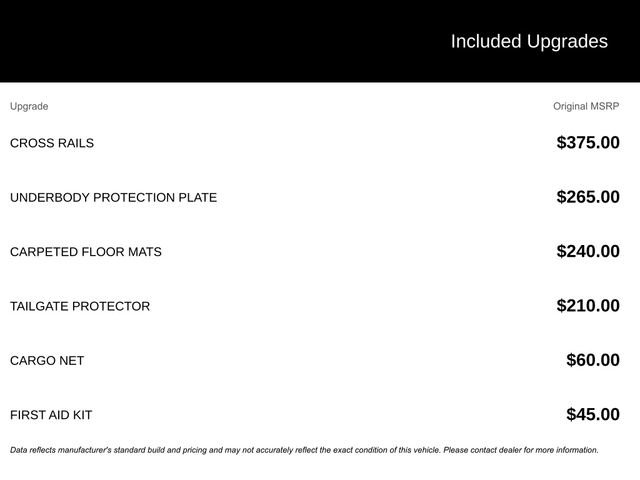Screen dimensions: 640x480
Task: Select the CARPETED FLOOR MATS entry
Action: click(86, 252)
